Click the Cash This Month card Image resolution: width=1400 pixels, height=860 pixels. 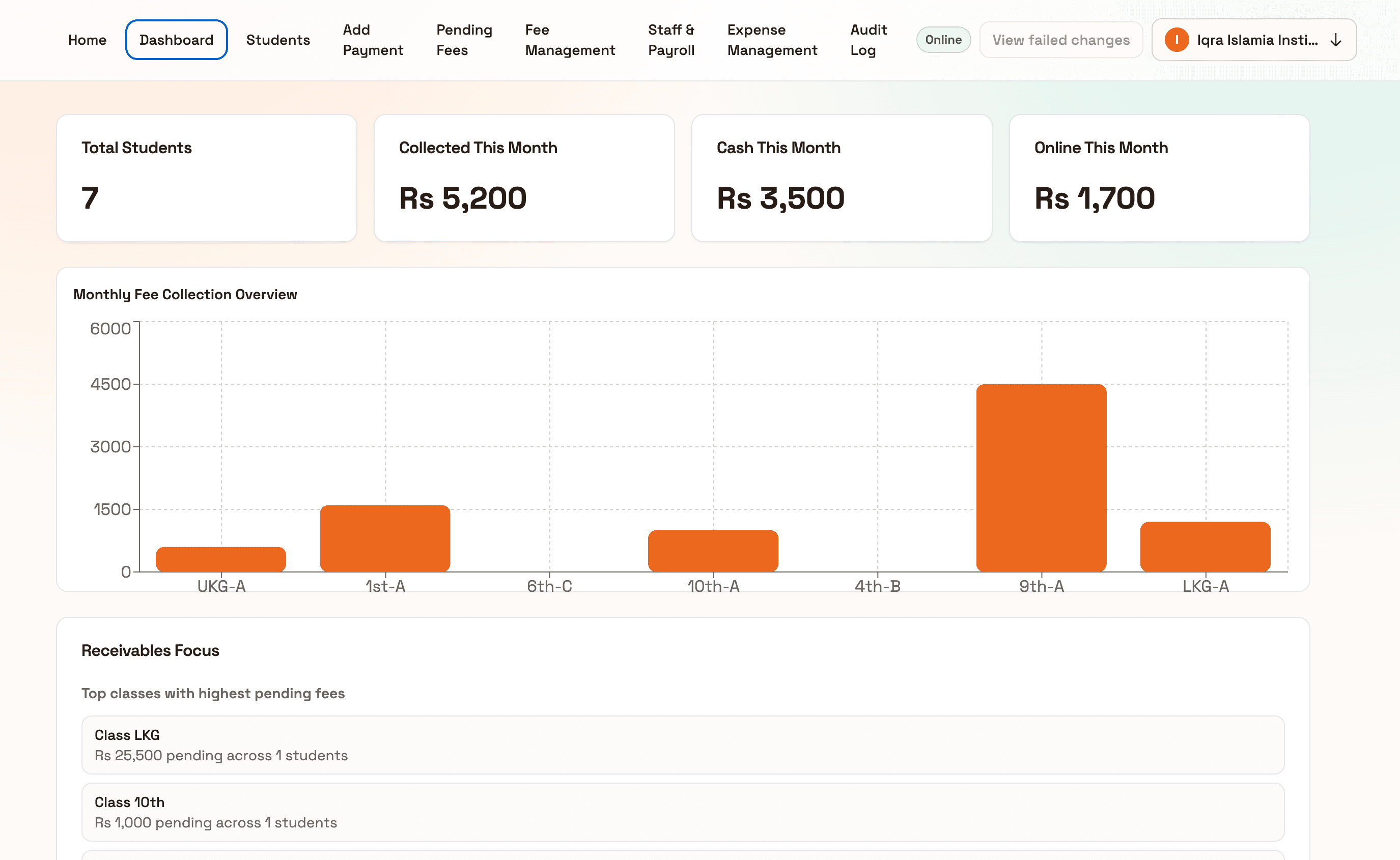(x=842, y=178)
